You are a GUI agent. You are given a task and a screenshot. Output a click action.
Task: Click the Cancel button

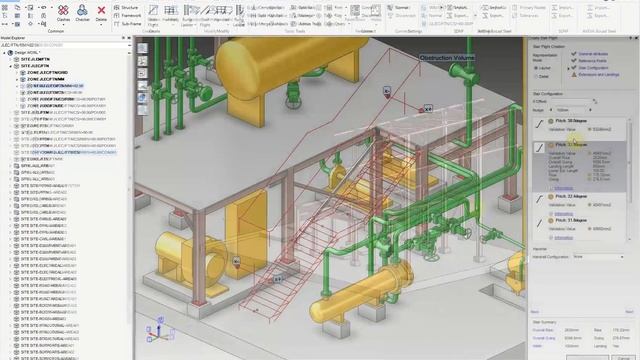(x=623, y=358)
